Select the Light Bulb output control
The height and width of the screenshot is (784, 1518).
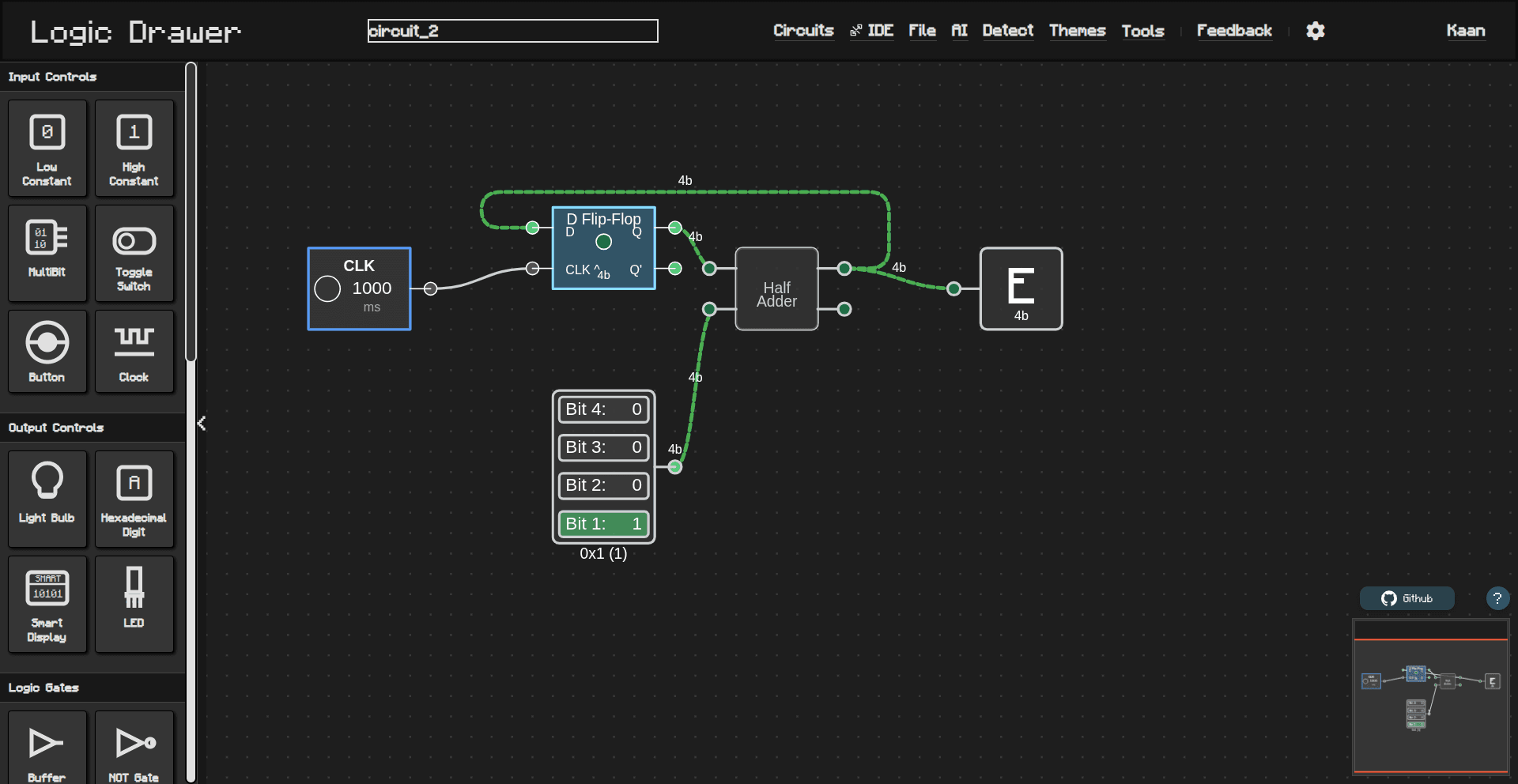47,499
